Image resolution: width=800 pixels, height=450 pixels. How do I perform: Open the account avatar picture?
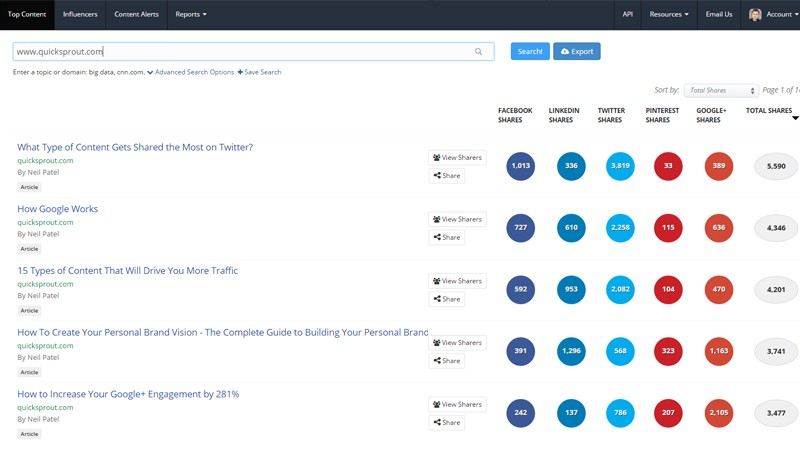coord(755,14)
